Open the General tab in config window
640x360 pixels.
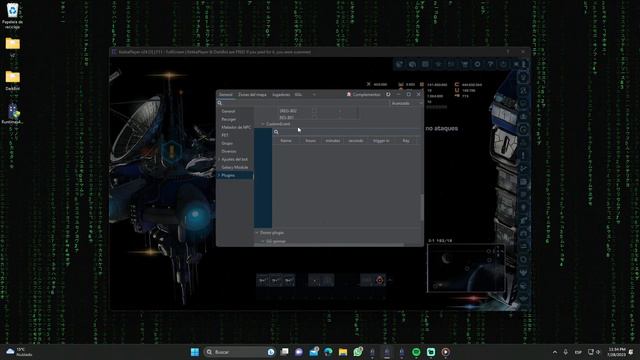225,95
